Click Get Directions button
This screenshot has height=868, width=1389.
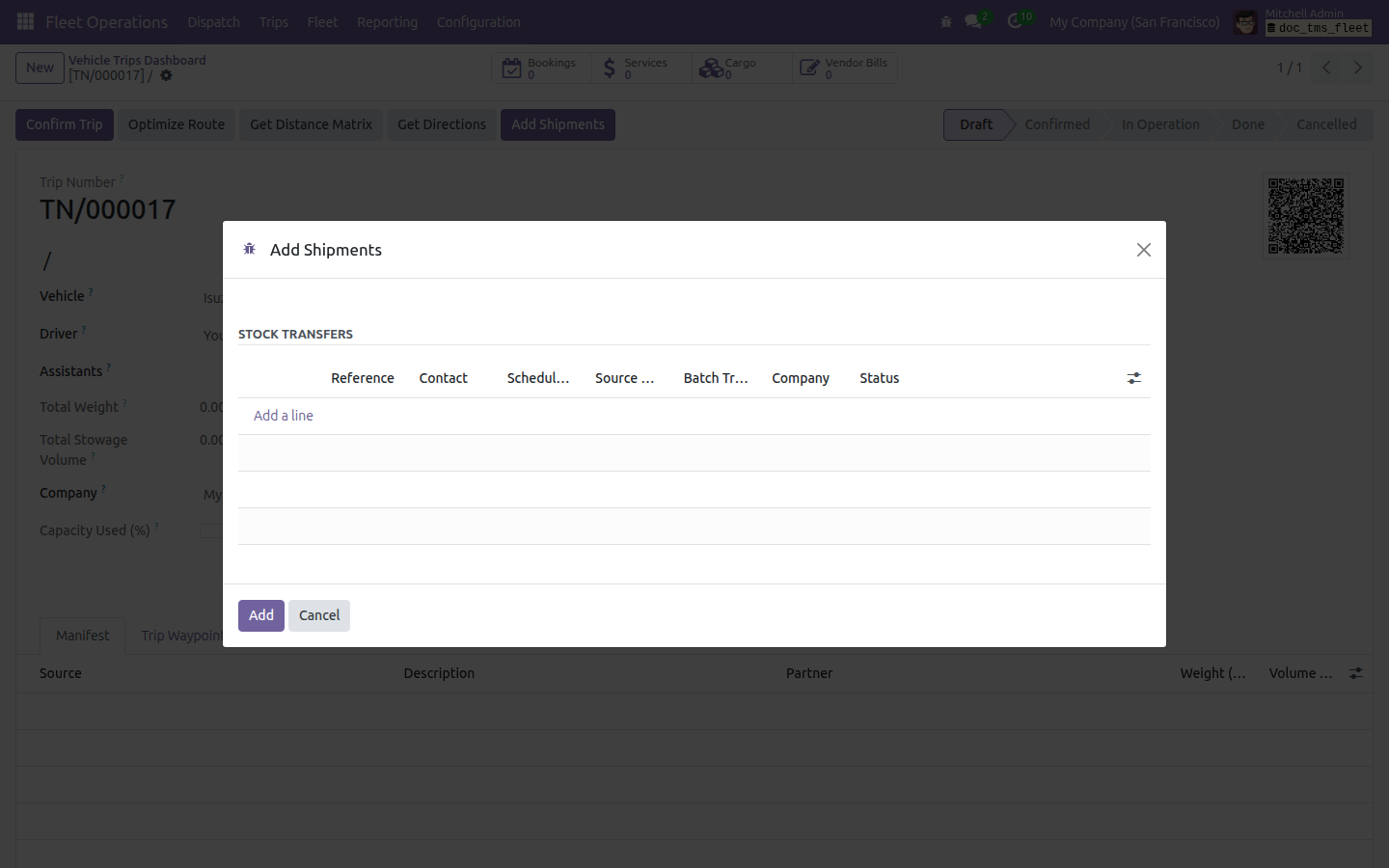tap(442, 124)
